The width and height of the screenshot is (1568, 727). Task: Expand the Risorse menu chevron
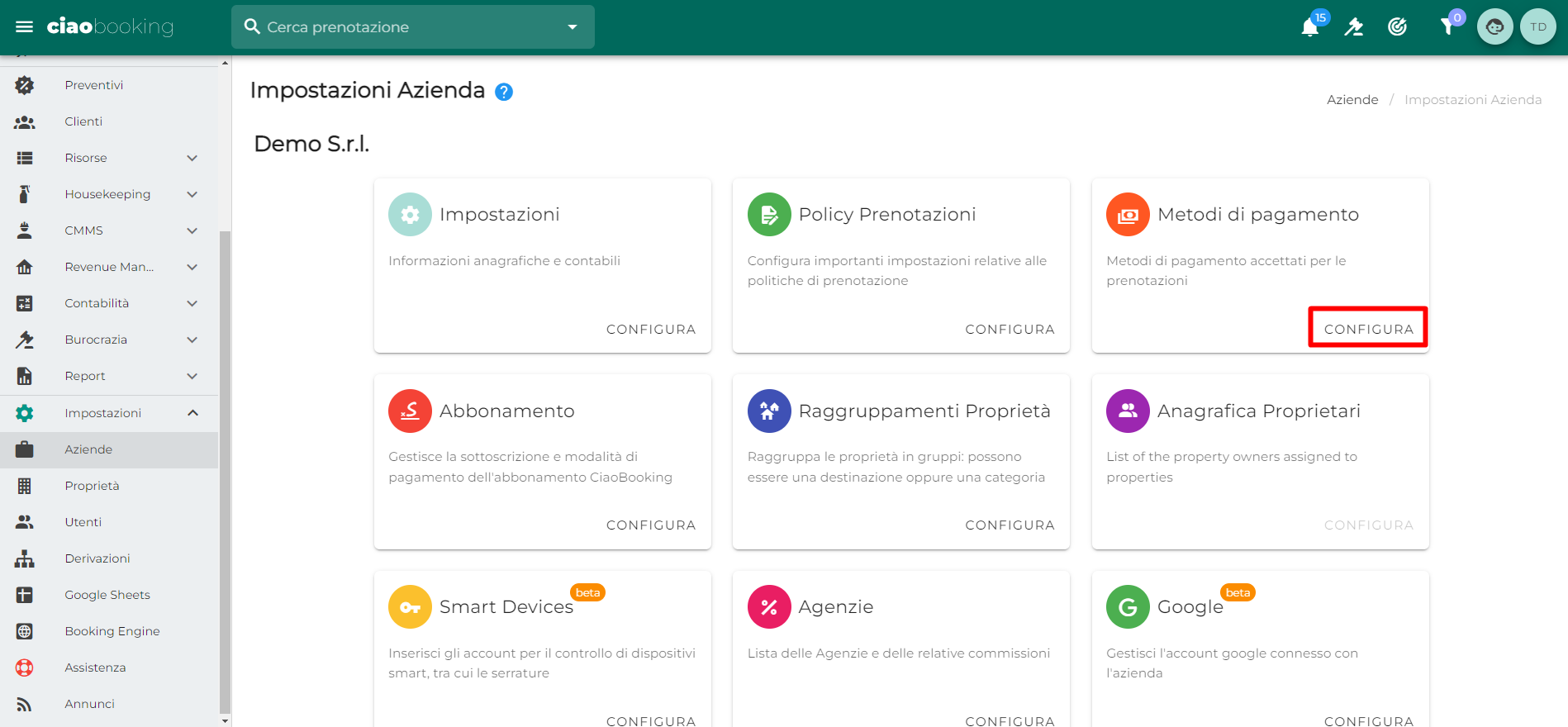[192, 158]
